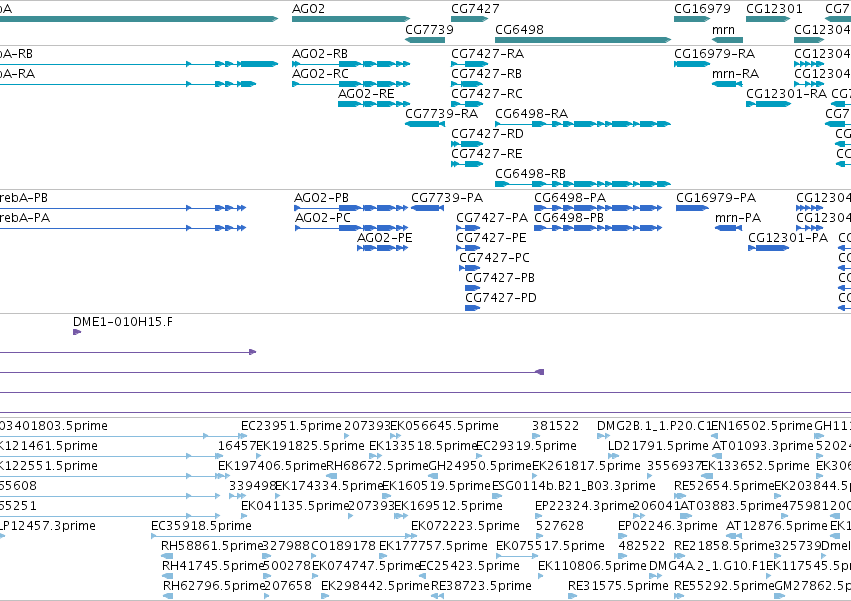This screenshot has height=601, width=851.
Task: Click protein CG7427-PE label
Action: click(491, 238)
